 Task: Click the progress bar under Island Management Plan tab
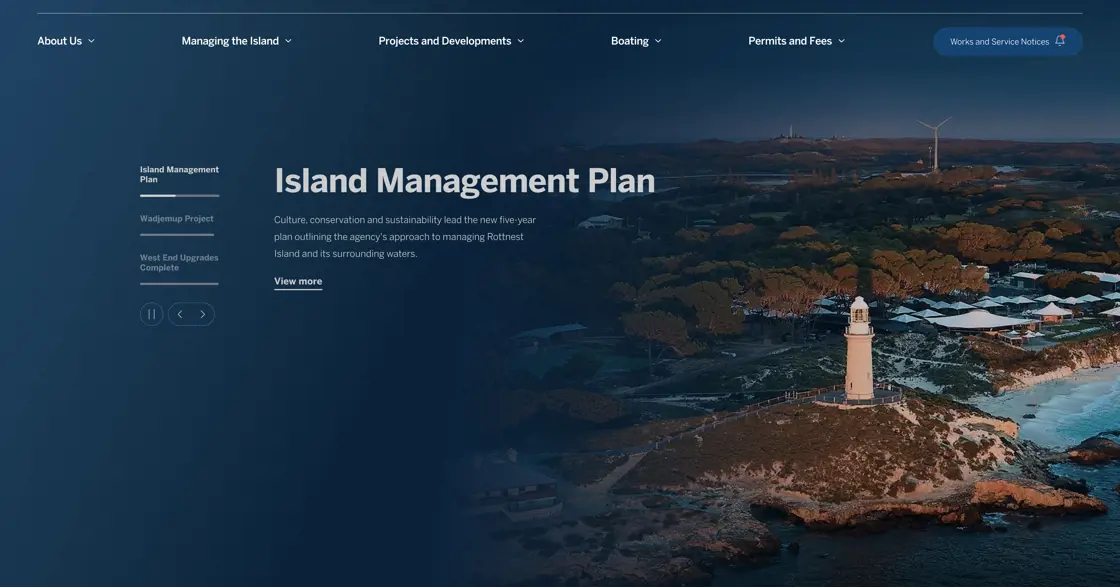point(179,195)
